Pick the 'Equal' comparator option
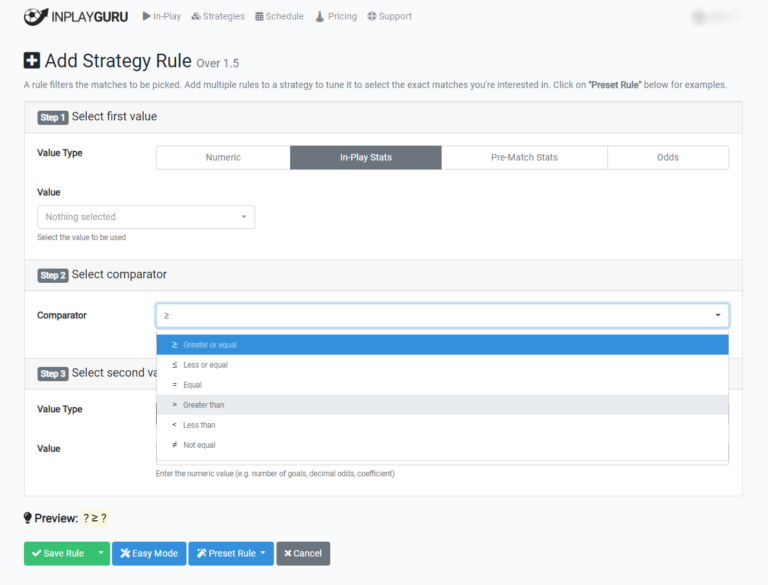This screenshot has height=585, width=768. (x=442, y=385)
